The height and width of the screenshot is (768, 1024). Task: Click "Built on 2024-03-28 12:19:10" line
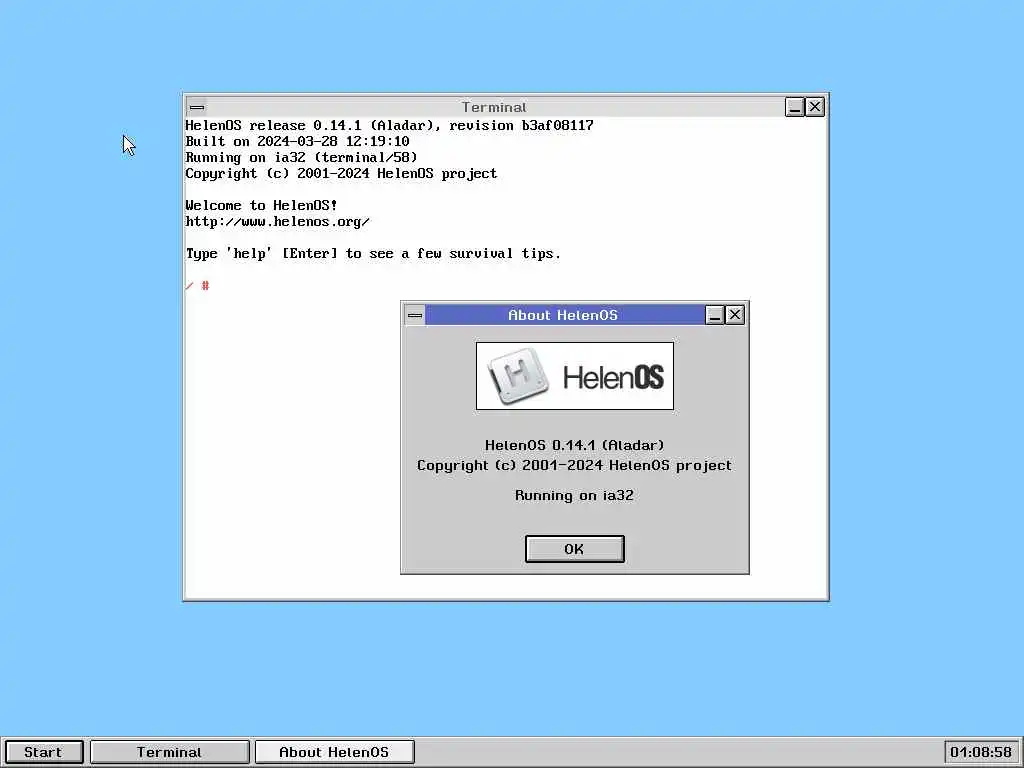pyautogui.click(x=297, y=142)
